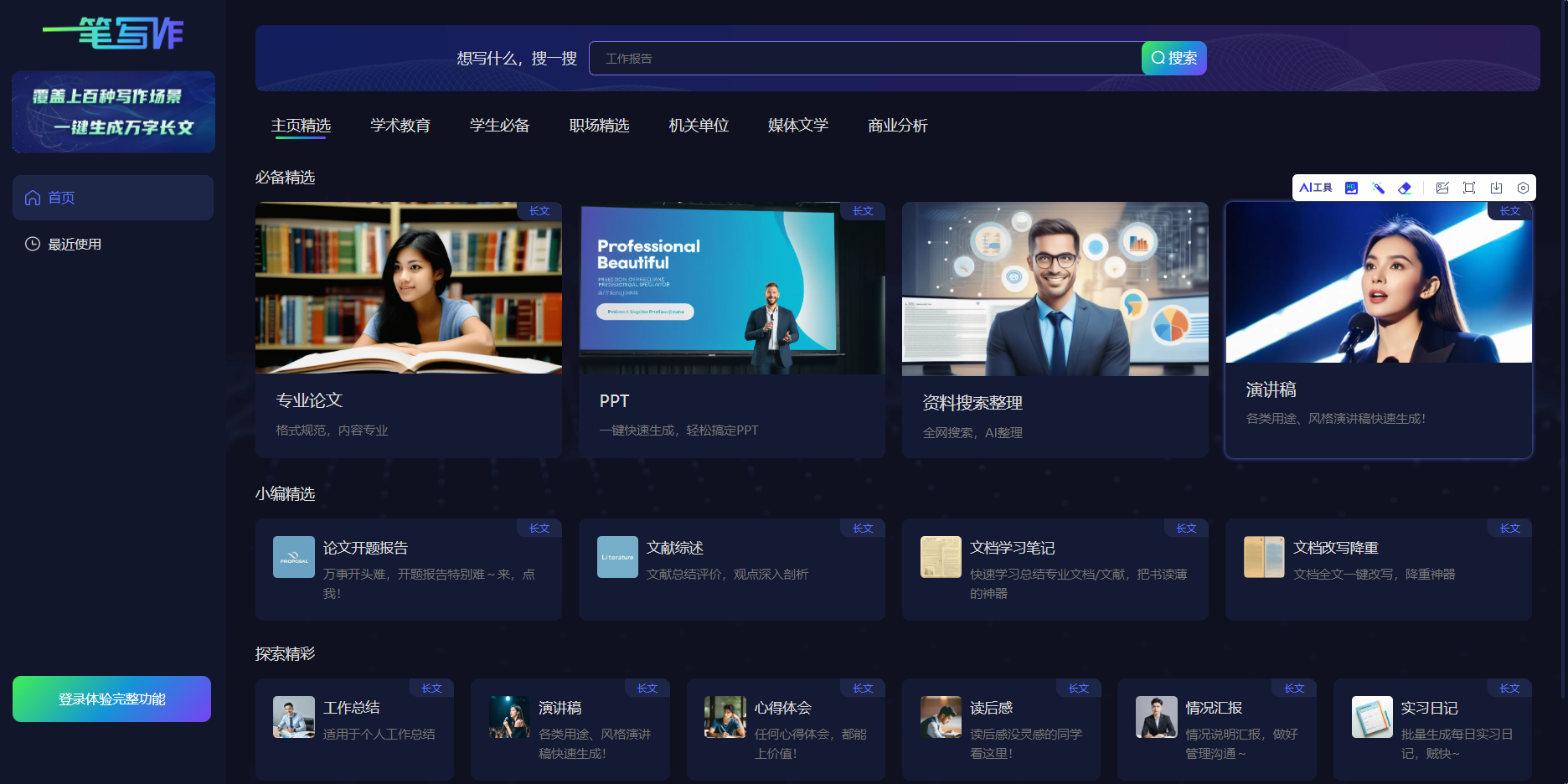Switch to the 职场精选 tab
1568x784 pixels.
tap(600, 126)
